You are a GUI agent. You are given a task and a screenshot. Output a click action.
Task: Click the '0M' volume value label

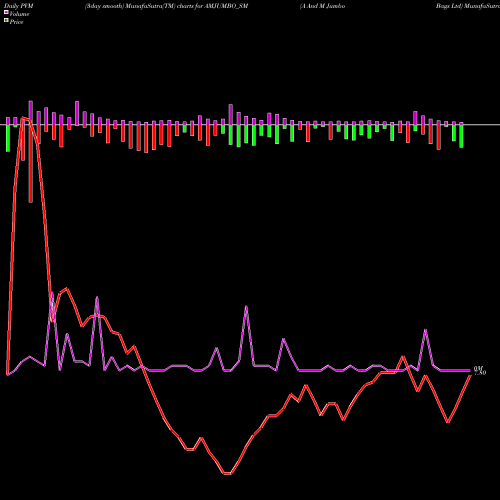tap(478, 368)
